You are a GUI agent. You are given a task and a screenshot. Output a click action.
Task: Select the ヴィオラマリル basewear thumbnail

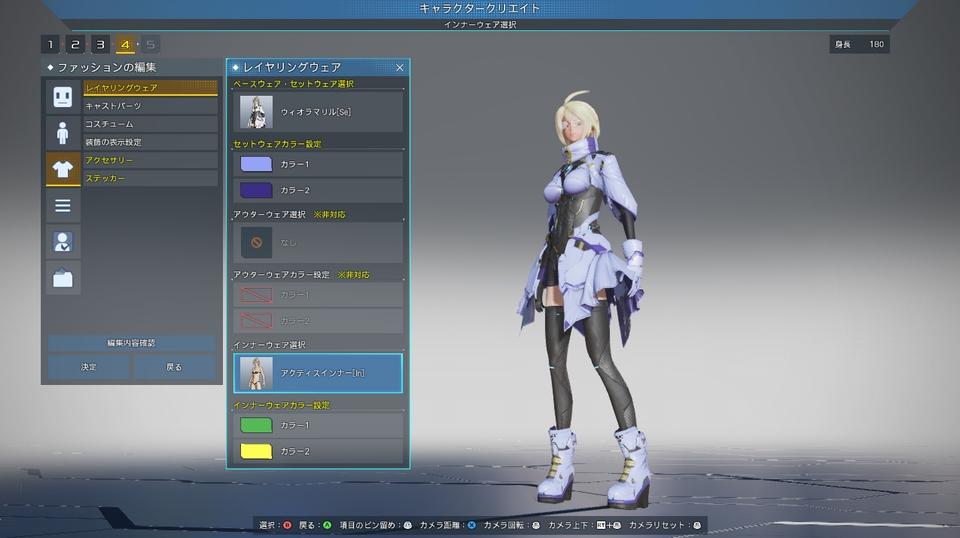pos(256,112)
